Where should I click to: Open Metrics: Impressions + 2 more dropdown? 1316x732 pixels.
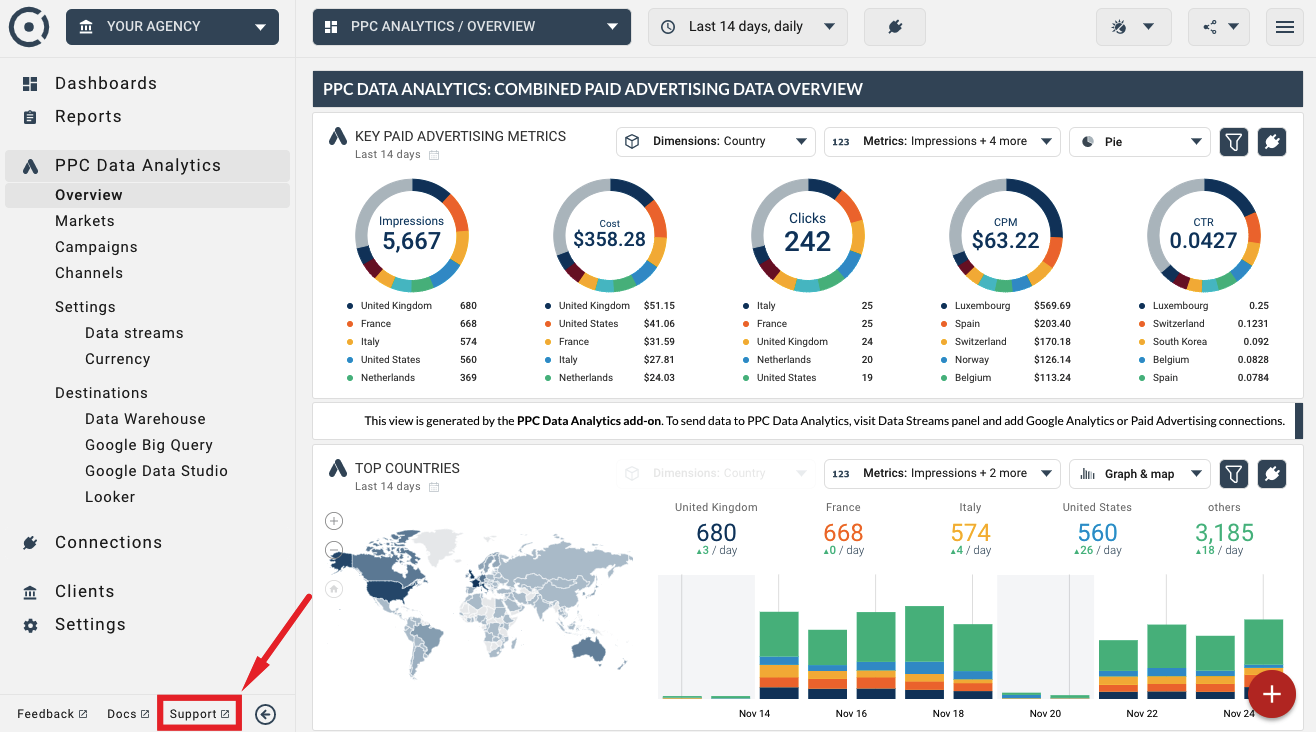[x=942, y=474]
